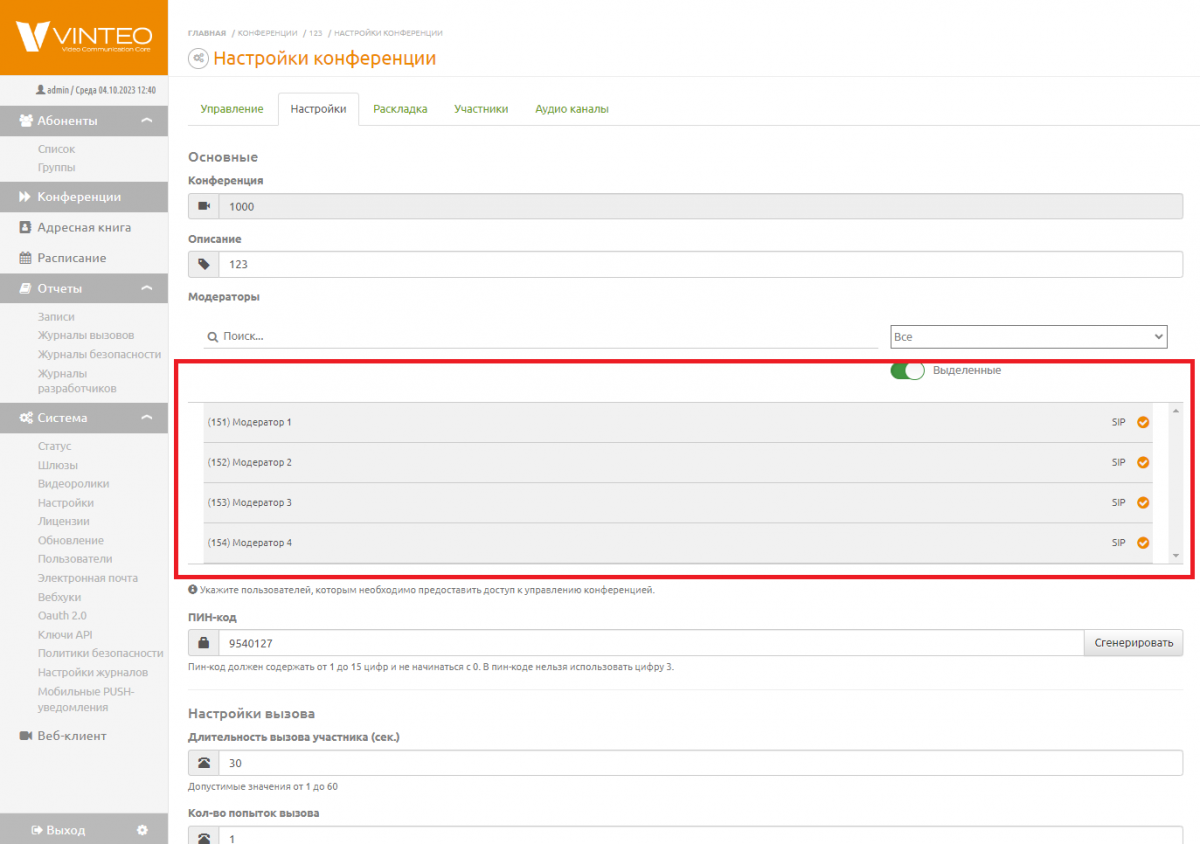The image size is (1200, 844).
Task: Deselect Модератор 3 using its checkmark
Action: click(x=1143, y=503)
